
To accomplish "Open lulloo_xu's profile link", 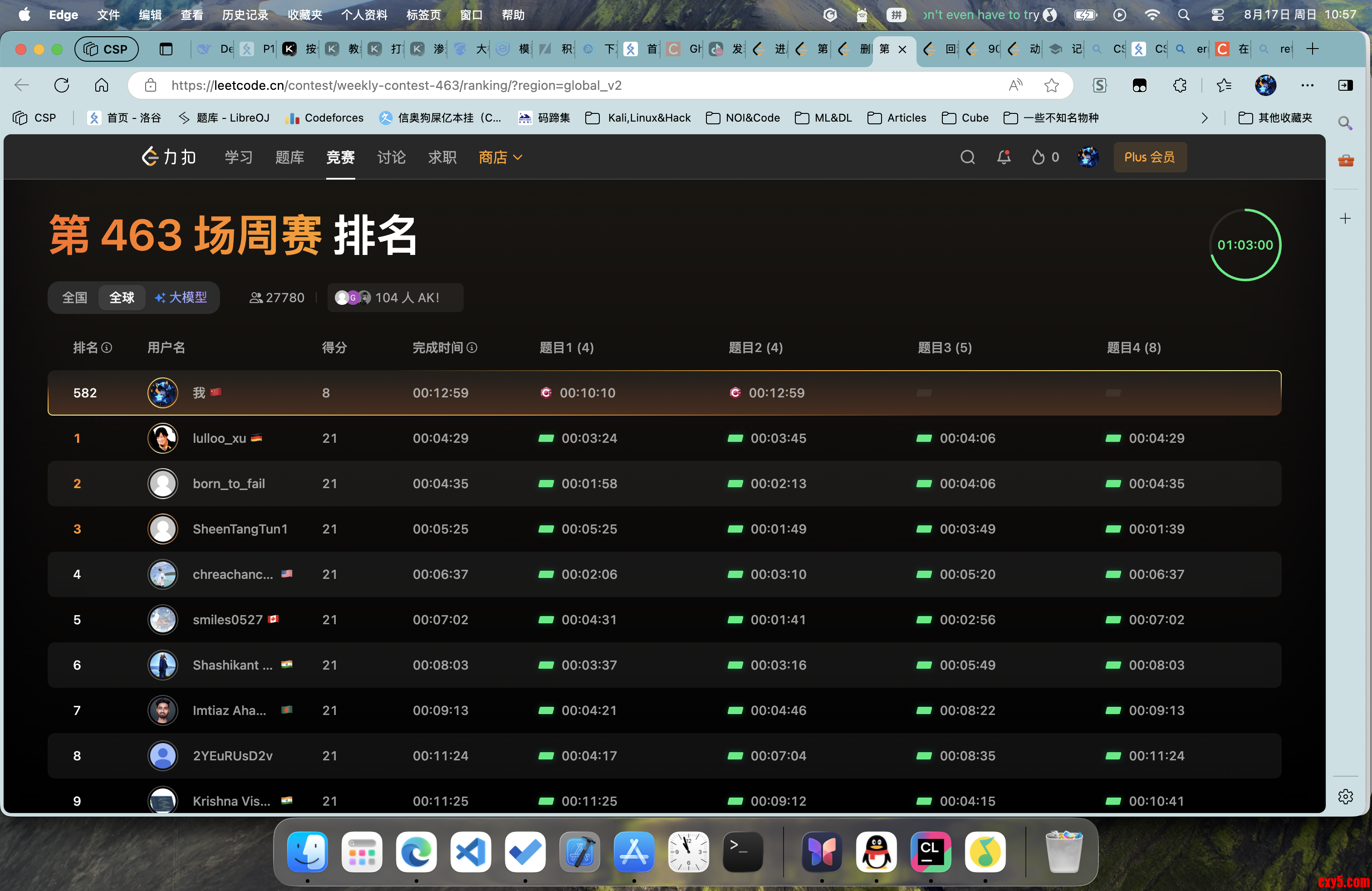I will 219,438.
